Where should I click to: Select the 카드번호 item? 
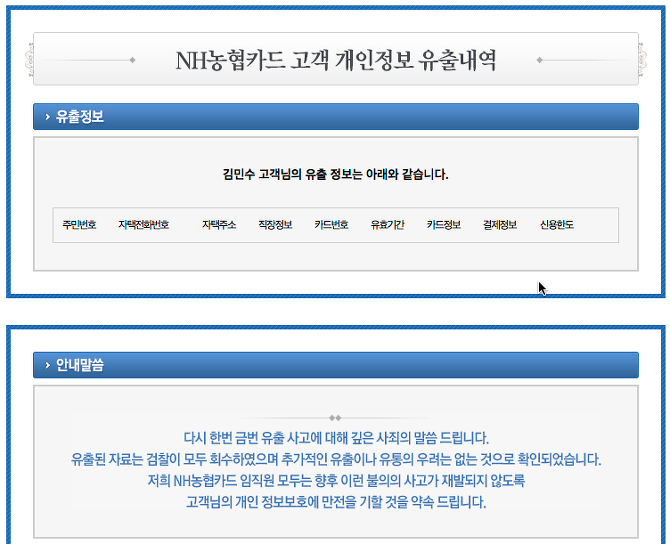331,225
